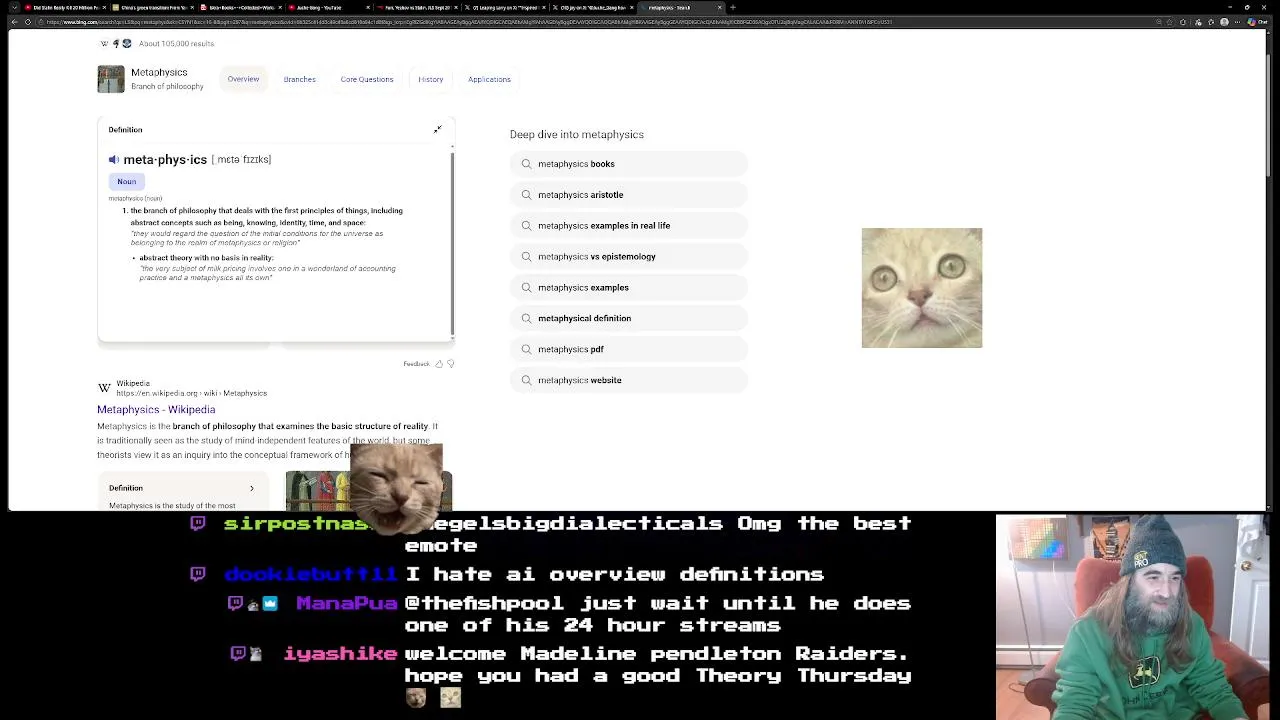Click the browser back arrow
The width and height of the screenshot is (1280, 720).
[14, 21]
